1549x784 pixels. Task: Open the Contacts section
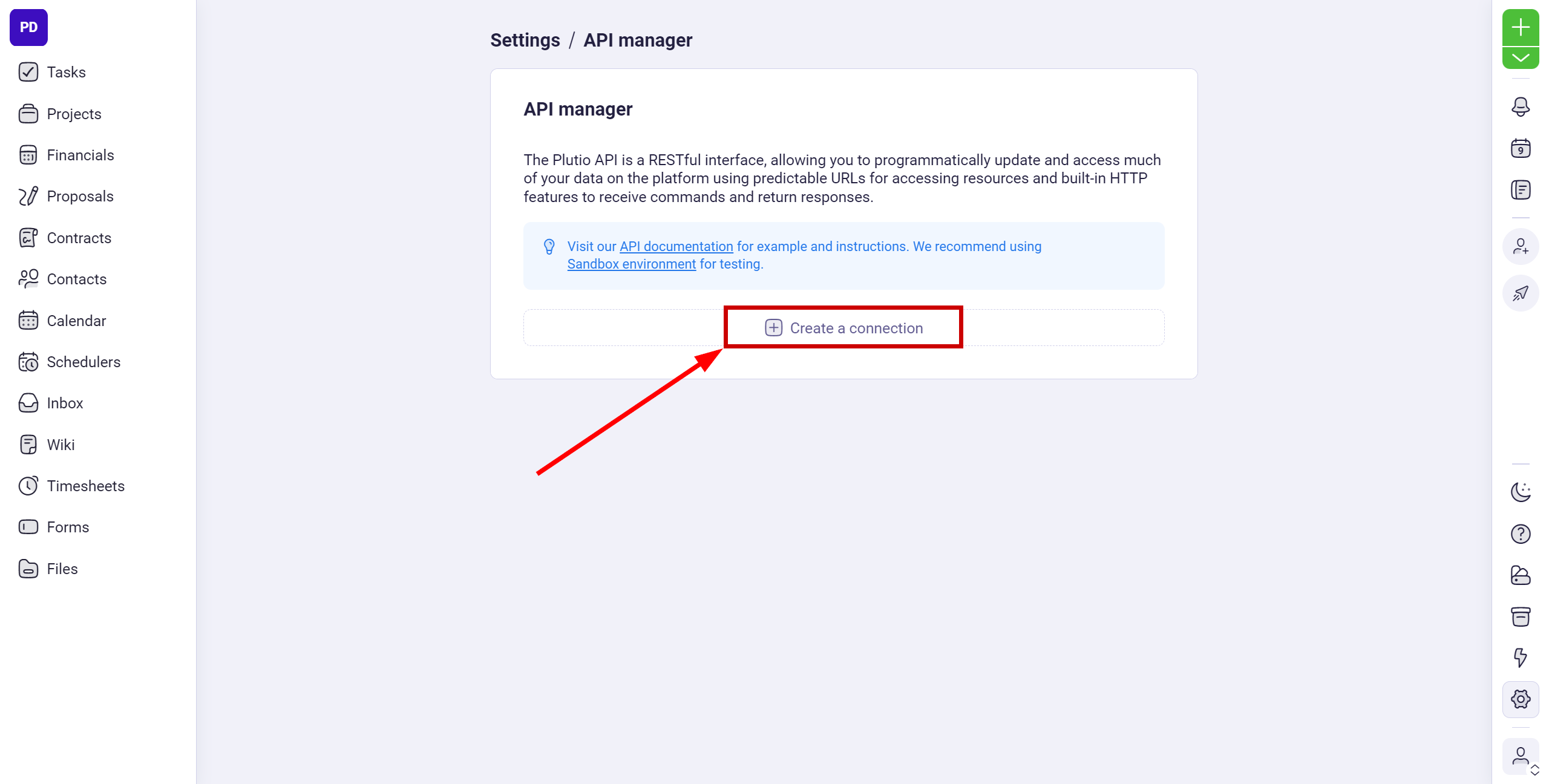(76, 279)
